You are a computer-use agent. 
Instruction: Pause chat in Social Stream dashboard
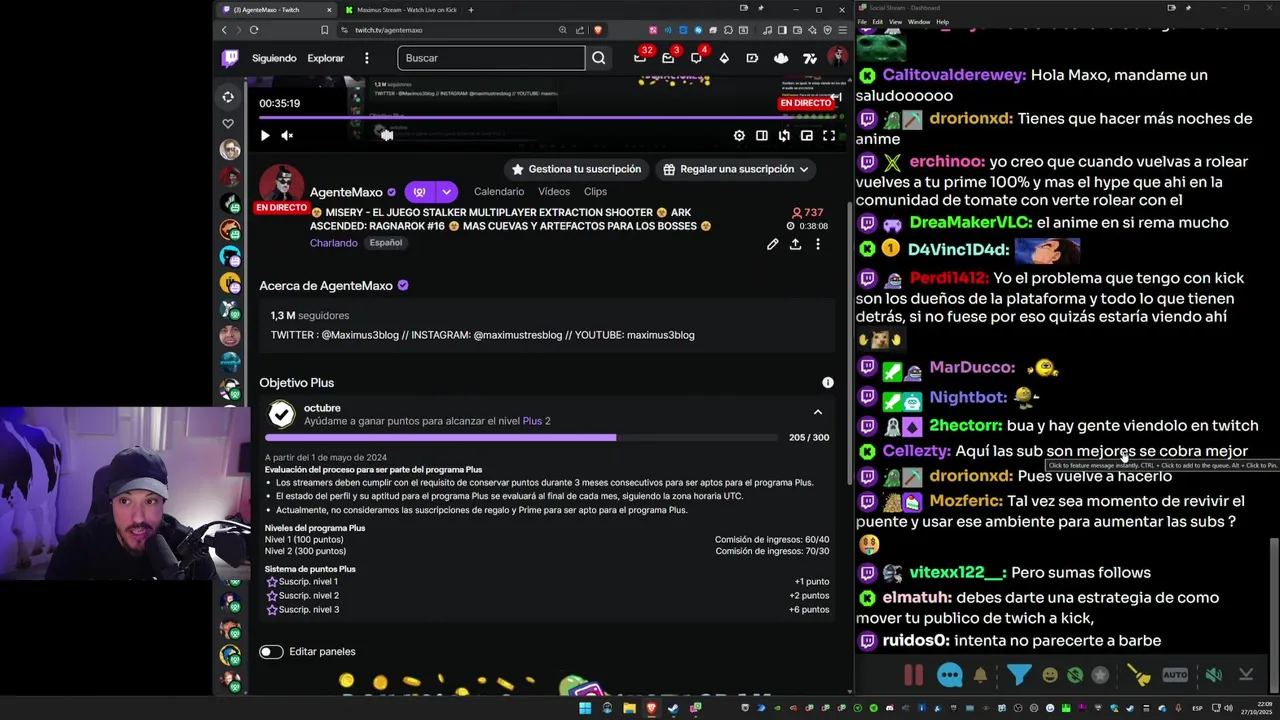click(914, 675)
